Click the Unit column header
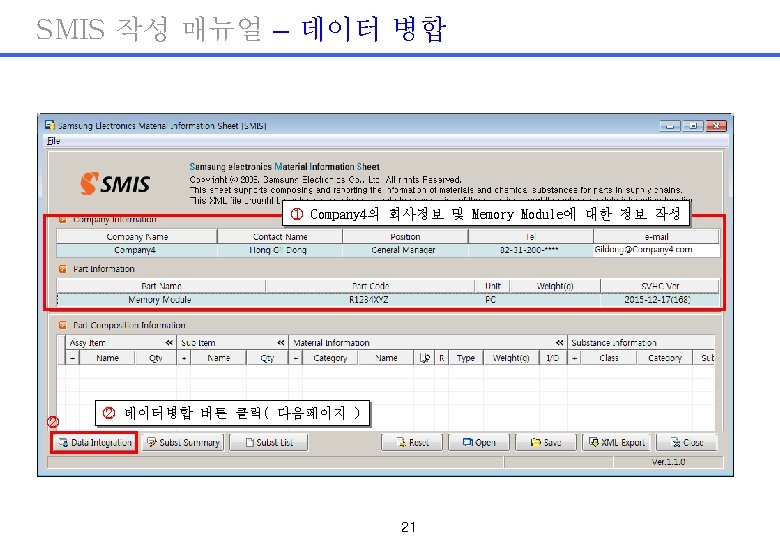 click(x=492, y=286)
